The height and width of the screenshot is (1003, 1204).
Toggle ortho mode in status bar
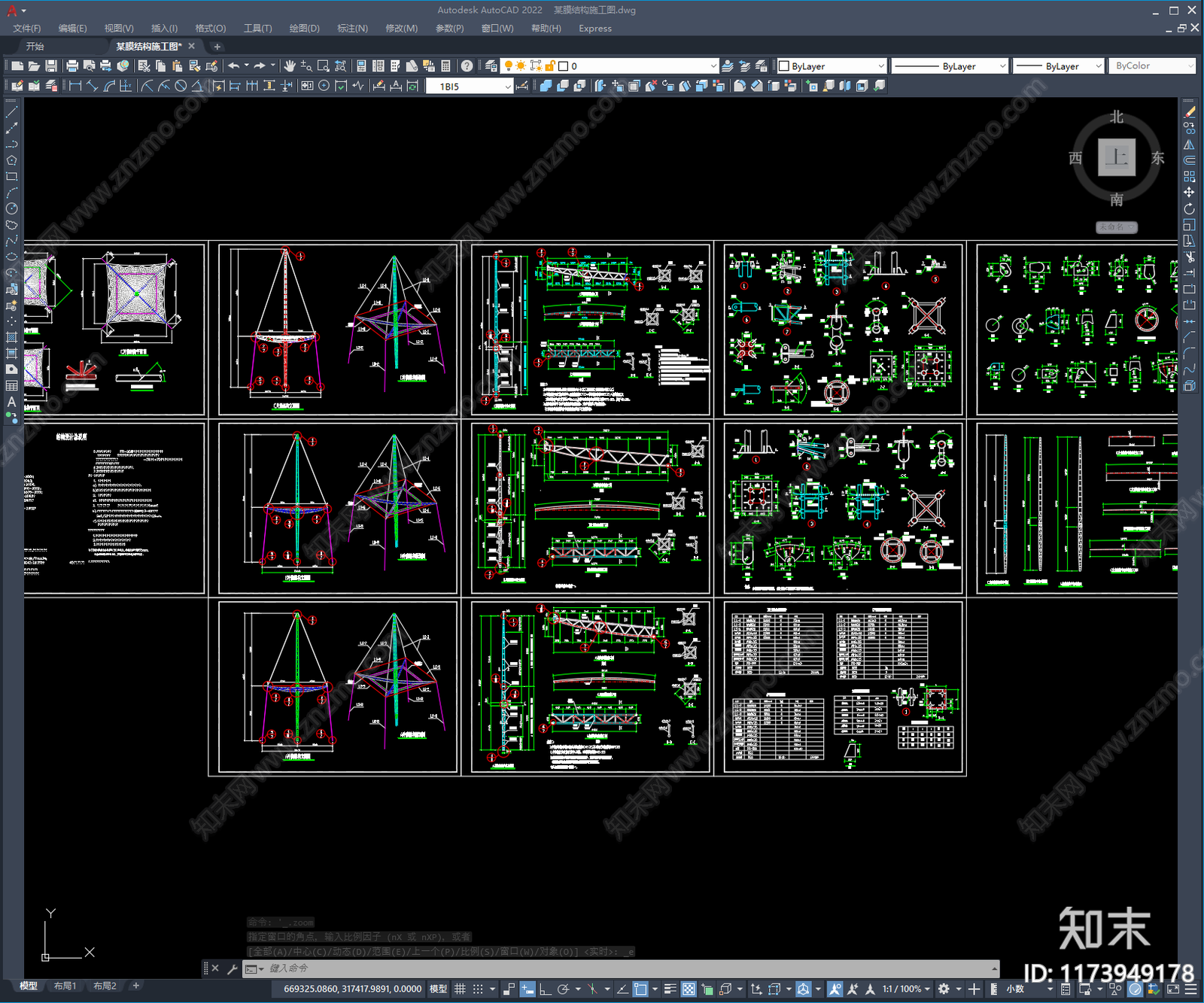[545, 989]
